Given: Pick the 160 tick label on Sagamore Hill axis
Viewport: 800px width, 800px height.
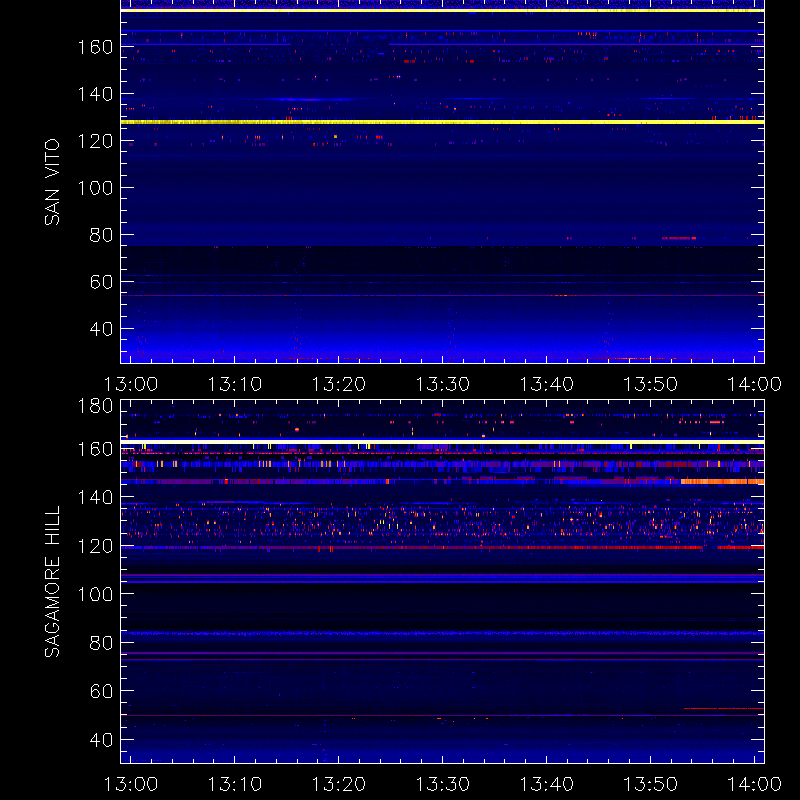Looking at the screenshot, I should pos(95,449).
